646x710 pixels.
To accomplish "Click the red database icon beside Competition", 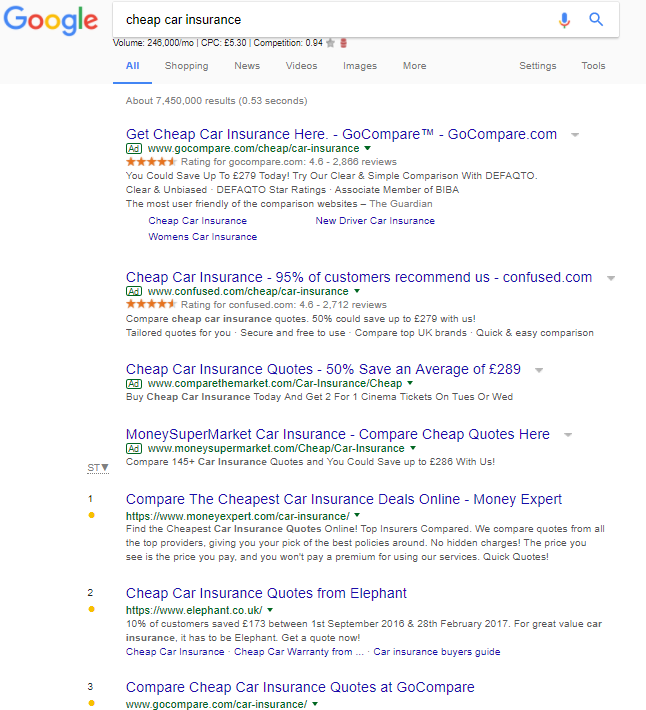I will [344, 43].
